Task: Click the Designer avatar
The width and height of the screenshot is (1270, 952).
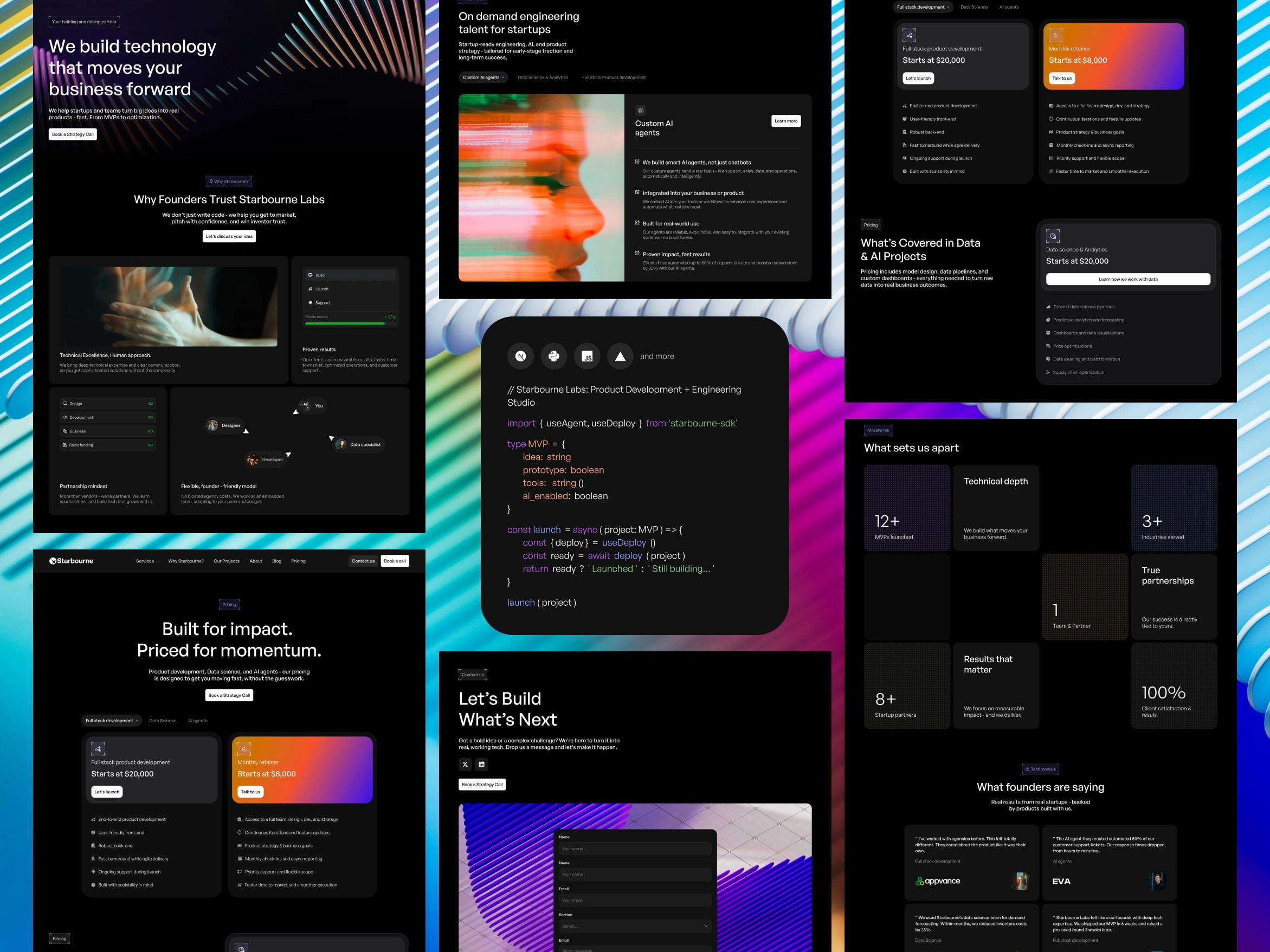Action: coord(212,425)
